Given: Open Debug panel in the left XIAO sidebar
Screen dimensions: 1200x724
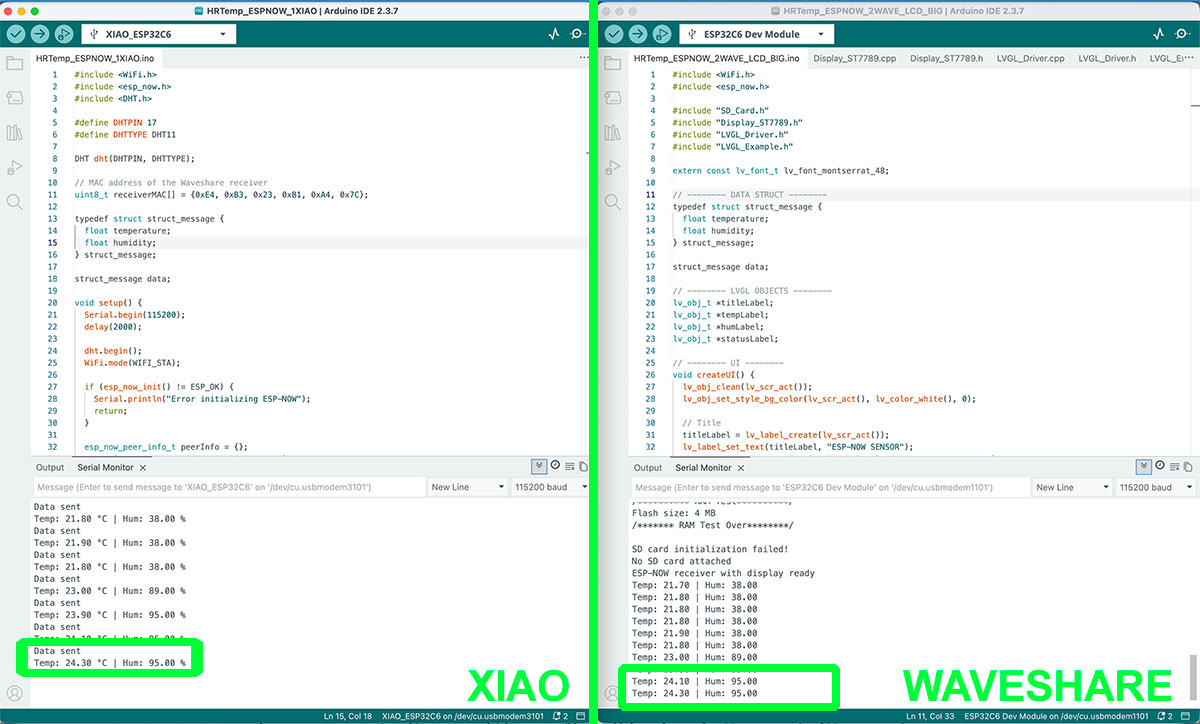Looking at the screenshot, I should pyautogui.click(x=14, y=167).
